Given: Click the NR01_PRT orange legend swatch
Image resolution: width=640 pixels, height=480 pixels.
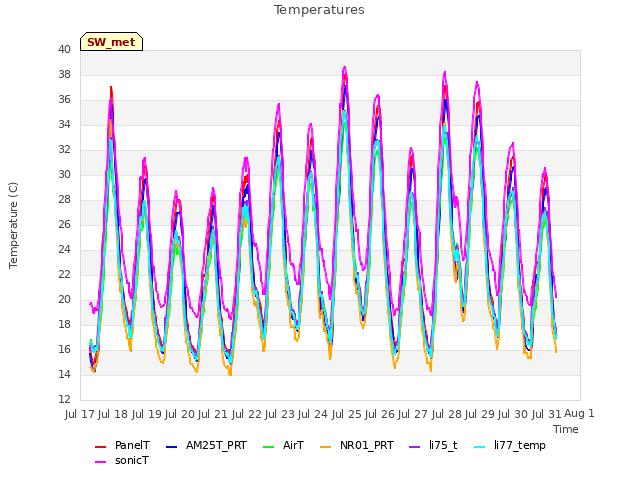Looking at the screenshot, I should [325, 447].
